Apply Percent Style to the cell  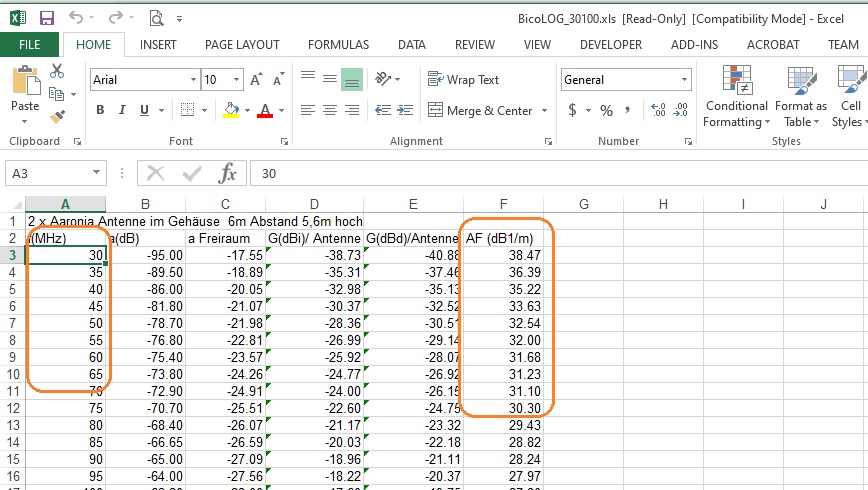tap(606, 110)
